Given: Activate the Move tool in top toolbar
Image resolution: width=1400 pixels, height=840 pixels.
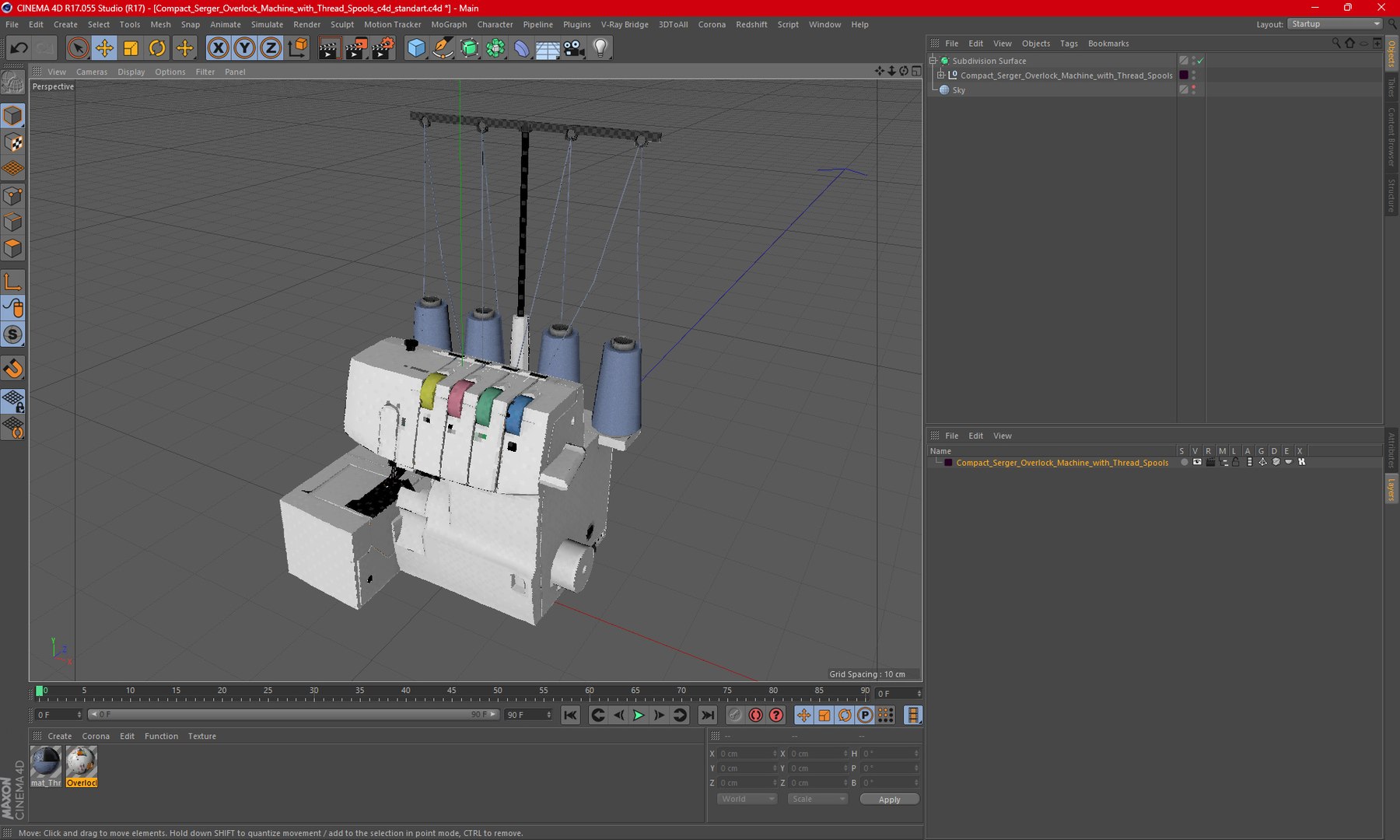Looking at the screenshot, I should [103, 48].
